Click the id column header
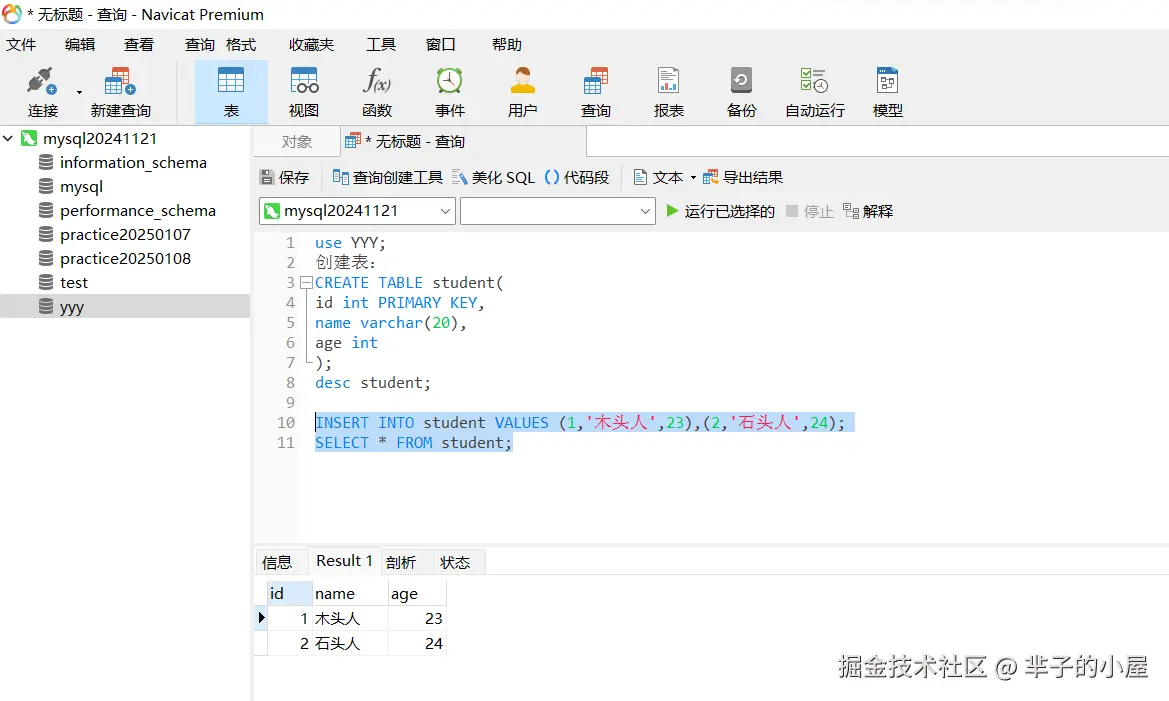This screenshot has width=1169, height=701. 290,594
